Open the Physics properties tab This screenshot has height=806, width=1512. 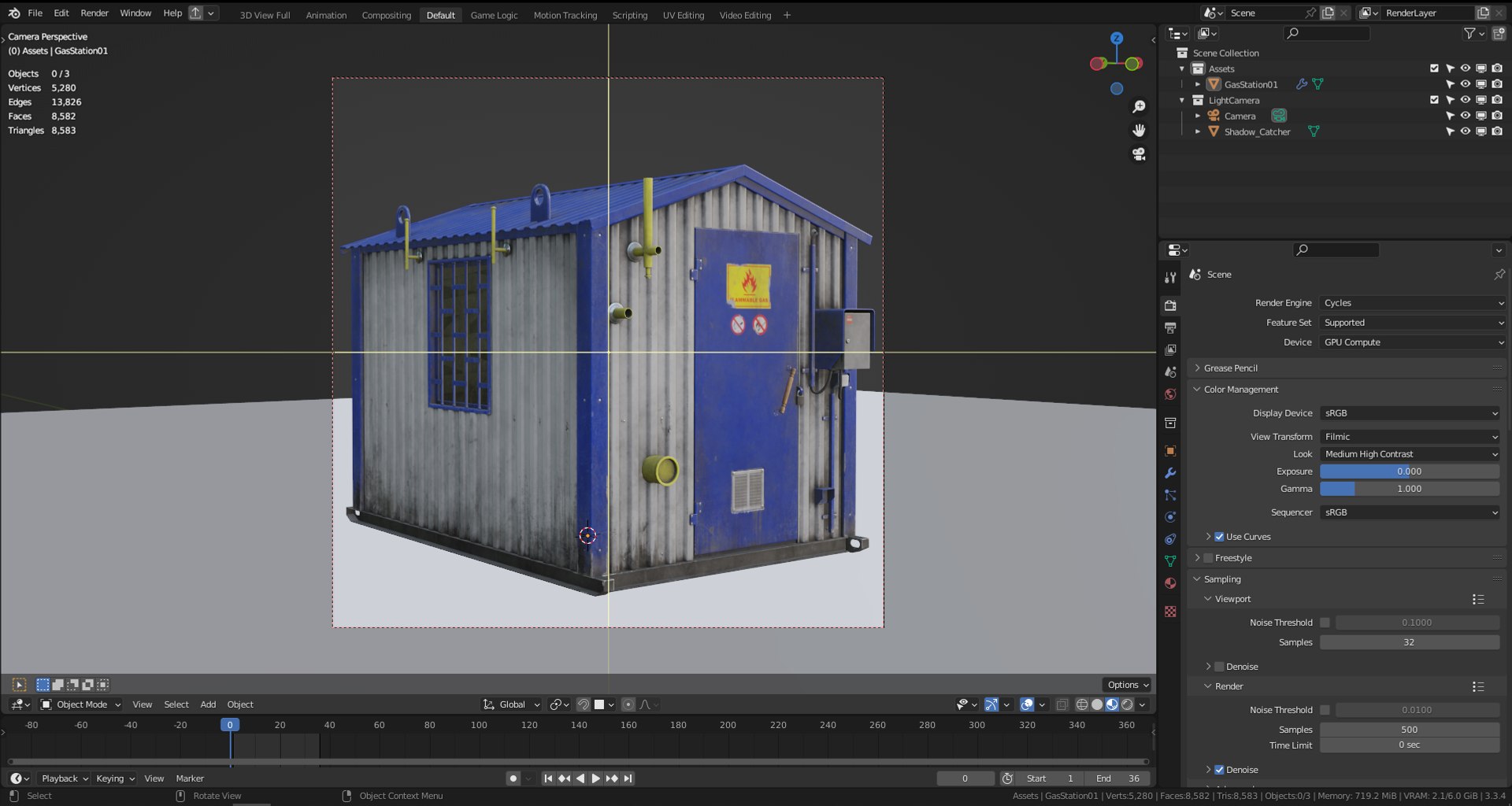pos(1170,517)
